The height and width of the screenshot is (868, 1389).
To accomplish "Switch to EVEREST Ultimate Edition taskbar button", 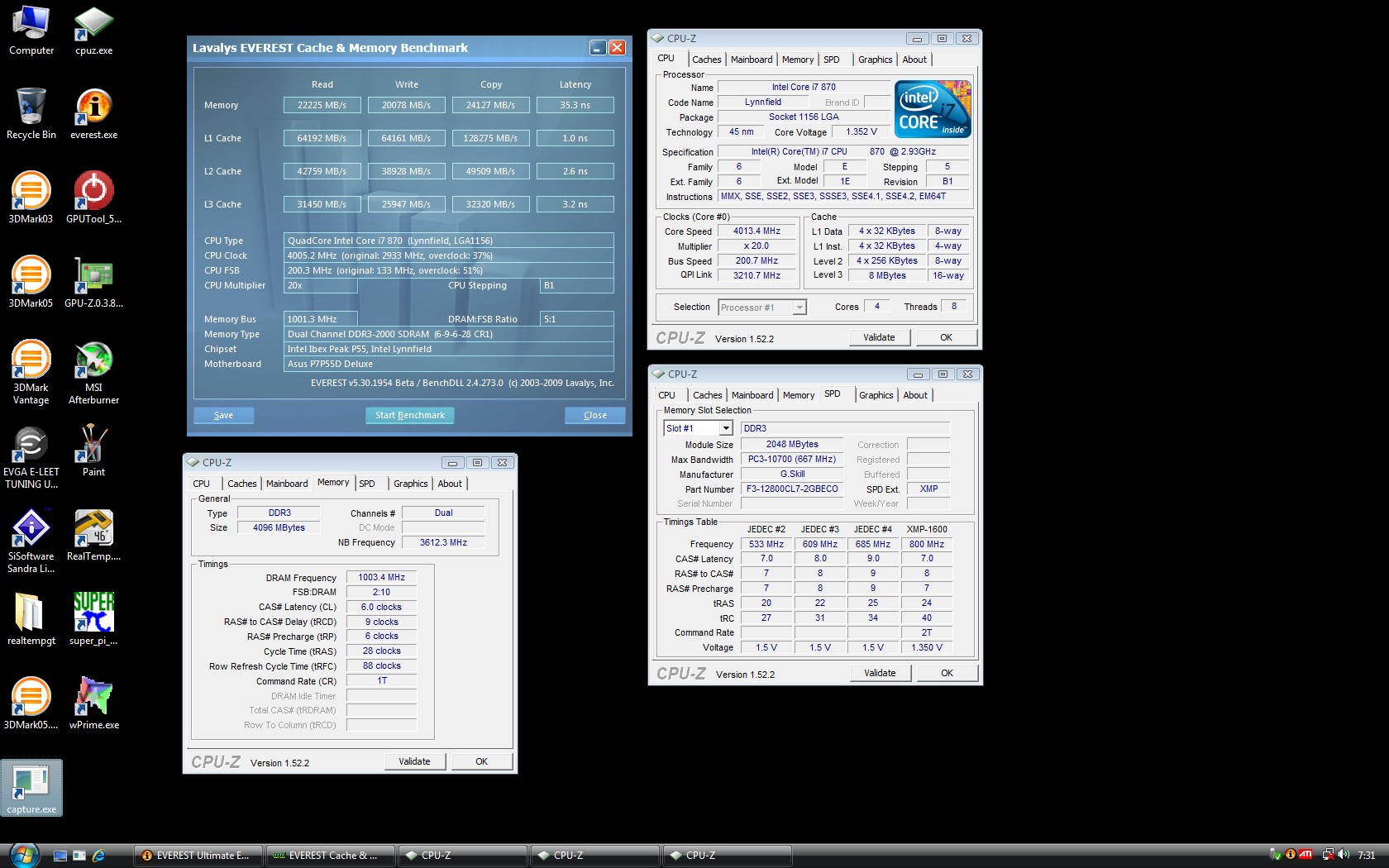I will [x=199, y=856].
